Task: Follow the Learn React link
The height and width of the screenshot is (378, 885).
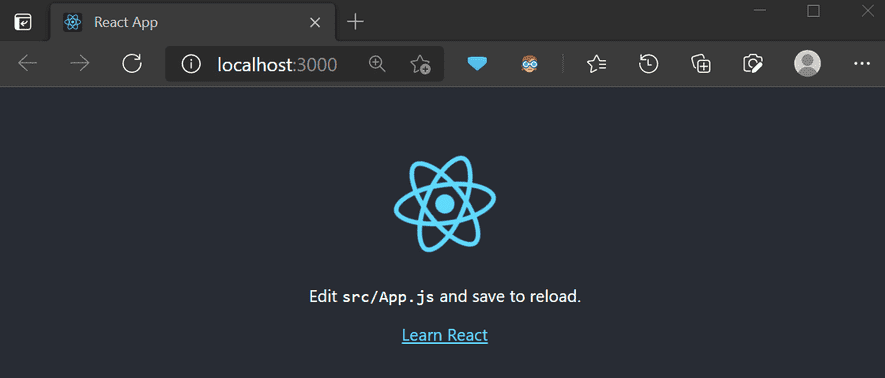Action: pyautogui.click(x=445, y=335)
